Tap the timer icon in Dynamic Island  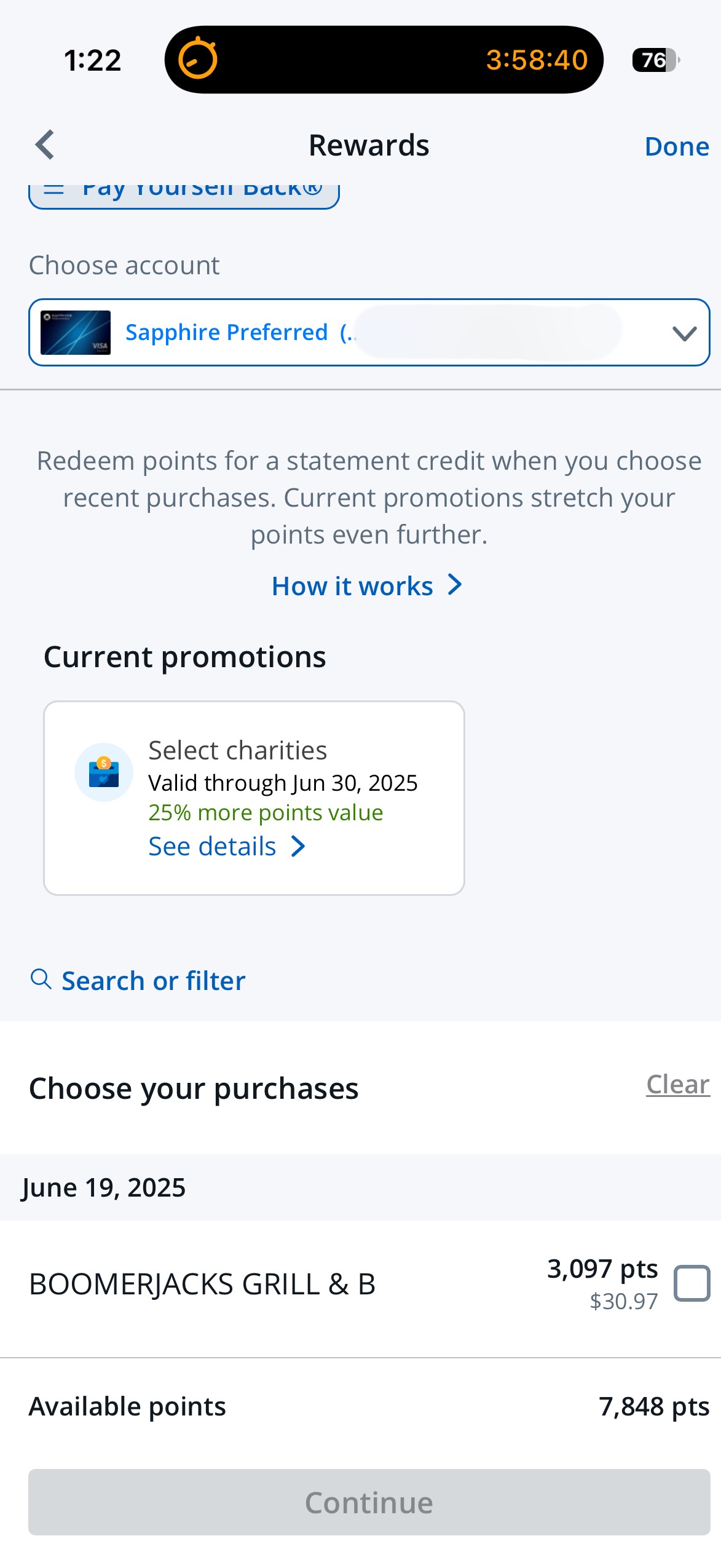[198, 59]
